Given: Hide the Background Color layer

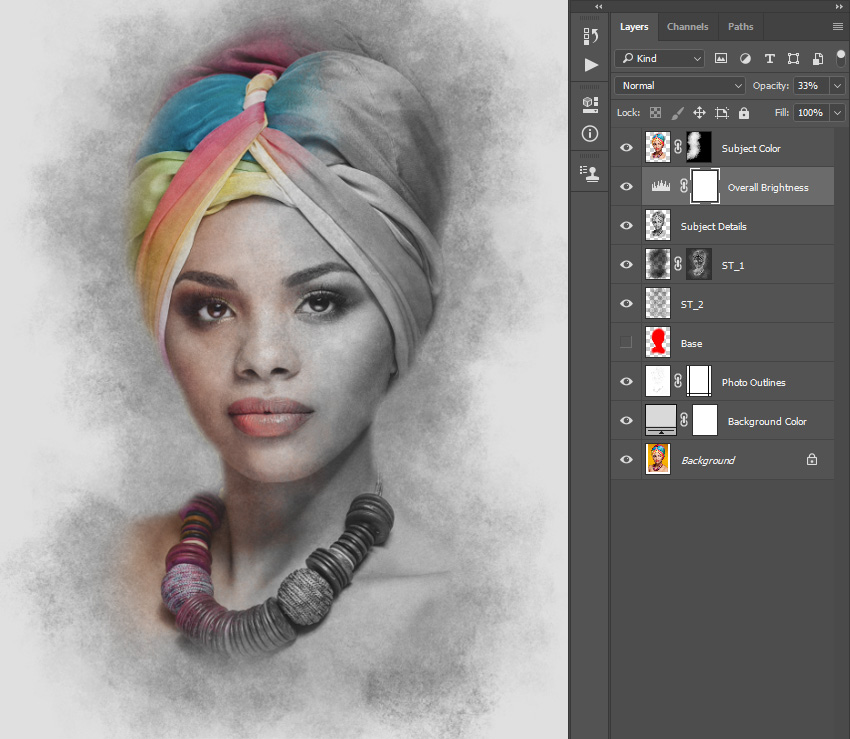Looking at the screenshot, I should pyautogui.click(x=626, y=421).
